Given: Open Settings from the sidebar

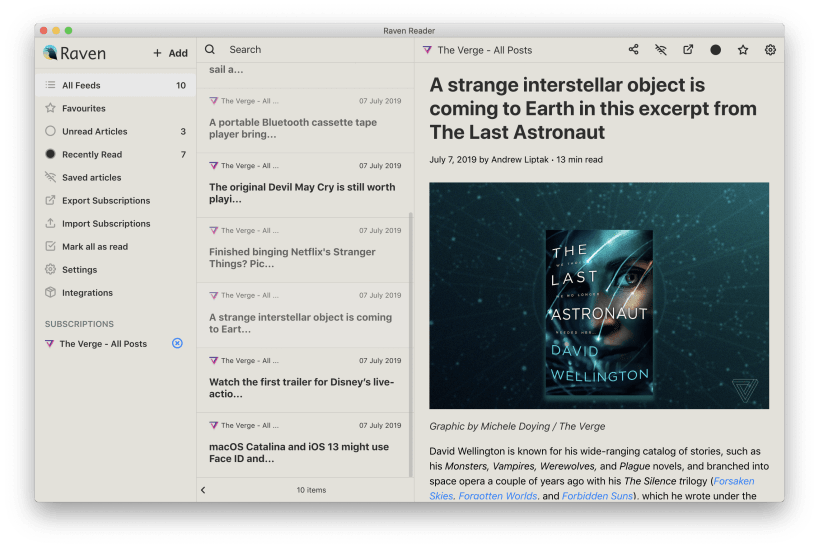Looking at the screenshot, I should click(x=115, y=269).
